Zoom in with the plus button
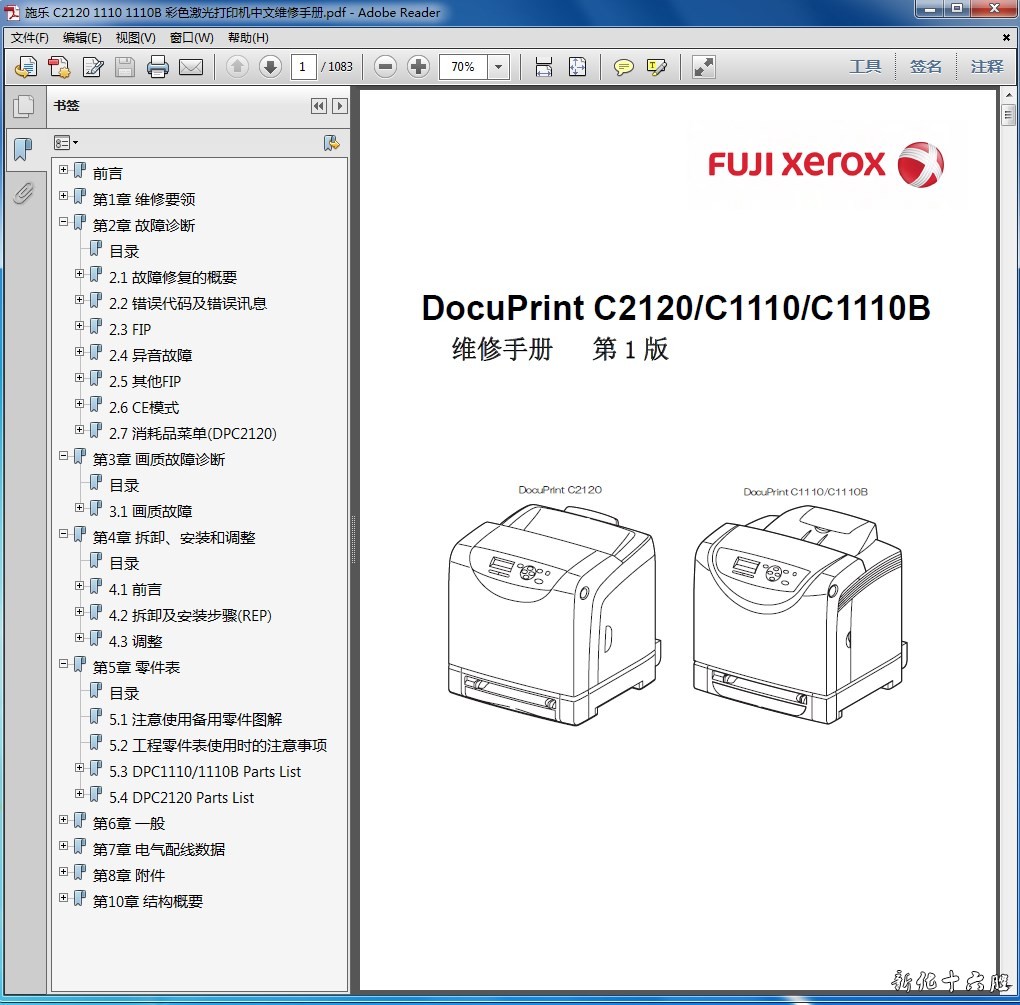Viewport: 1020px width, 1005px height. (419, 67)
